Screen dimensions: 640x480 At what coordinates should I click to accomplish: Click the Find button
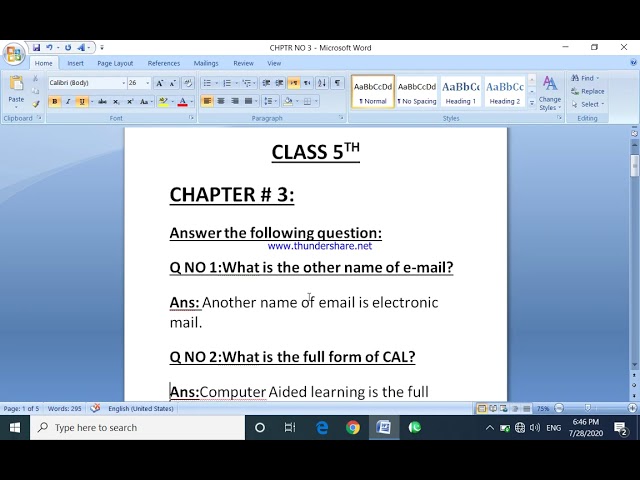585,78
